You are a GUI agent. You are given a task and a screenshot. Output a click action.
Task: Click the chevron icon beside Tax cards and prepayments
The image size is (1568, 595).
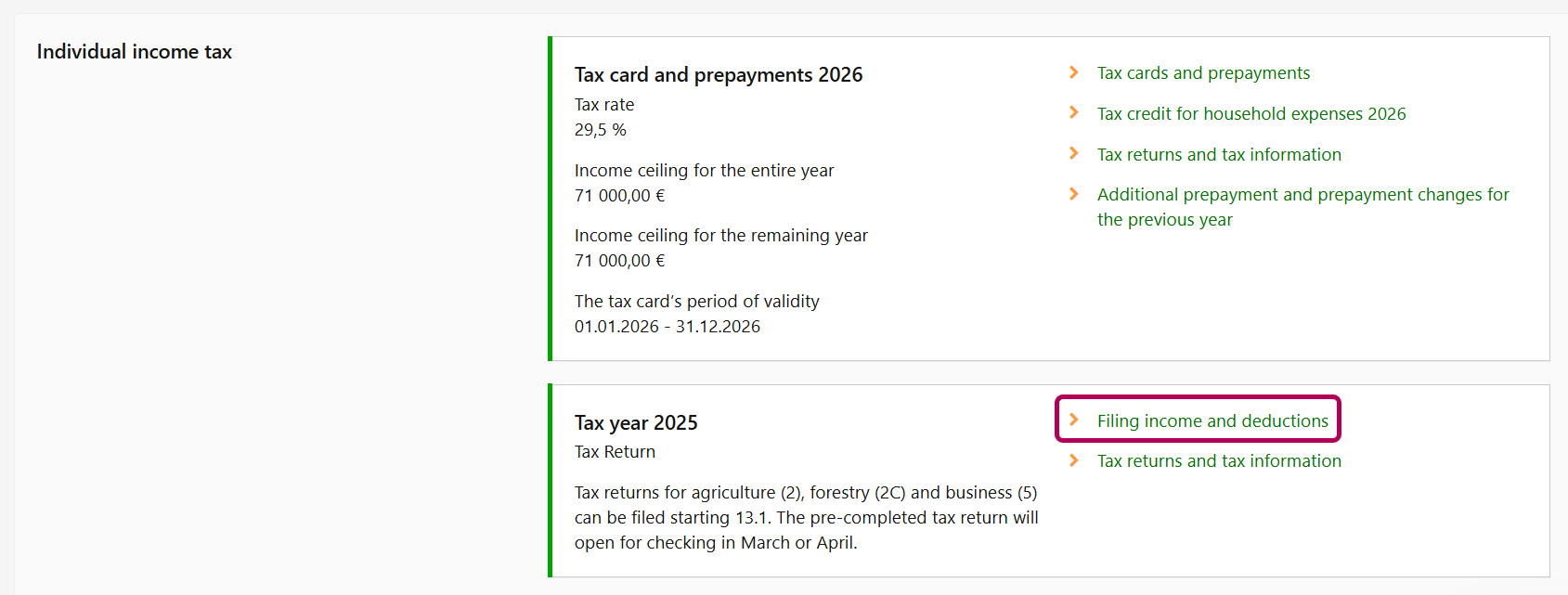tap(1074, 72)
